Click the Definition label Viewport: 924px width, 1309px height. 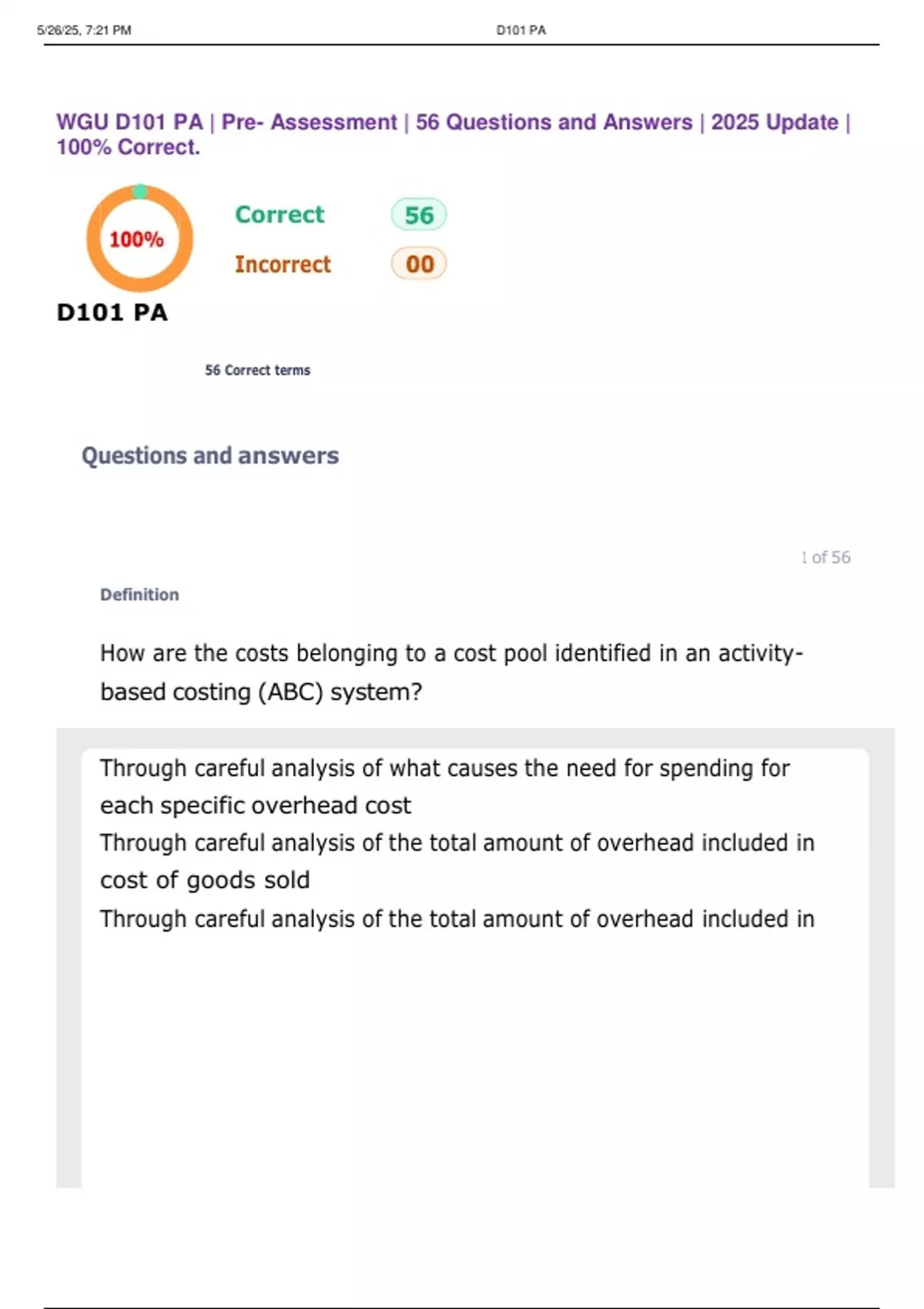pos(139,594)
